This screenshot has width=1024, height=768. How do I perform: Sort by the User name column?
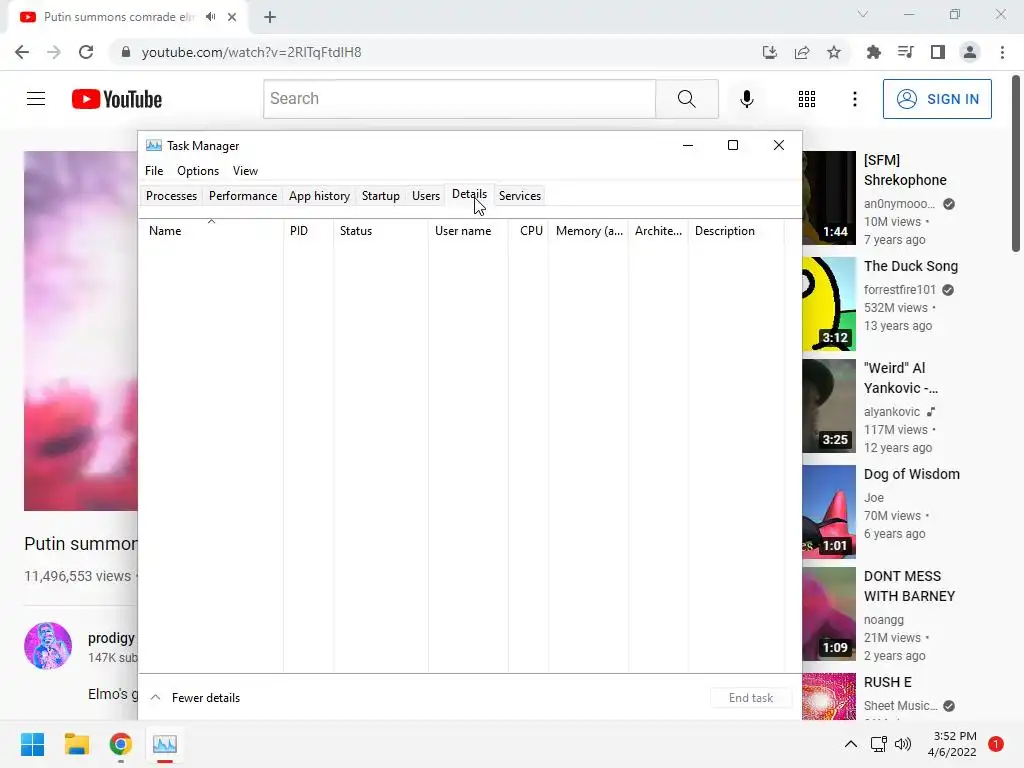point(468,231)
